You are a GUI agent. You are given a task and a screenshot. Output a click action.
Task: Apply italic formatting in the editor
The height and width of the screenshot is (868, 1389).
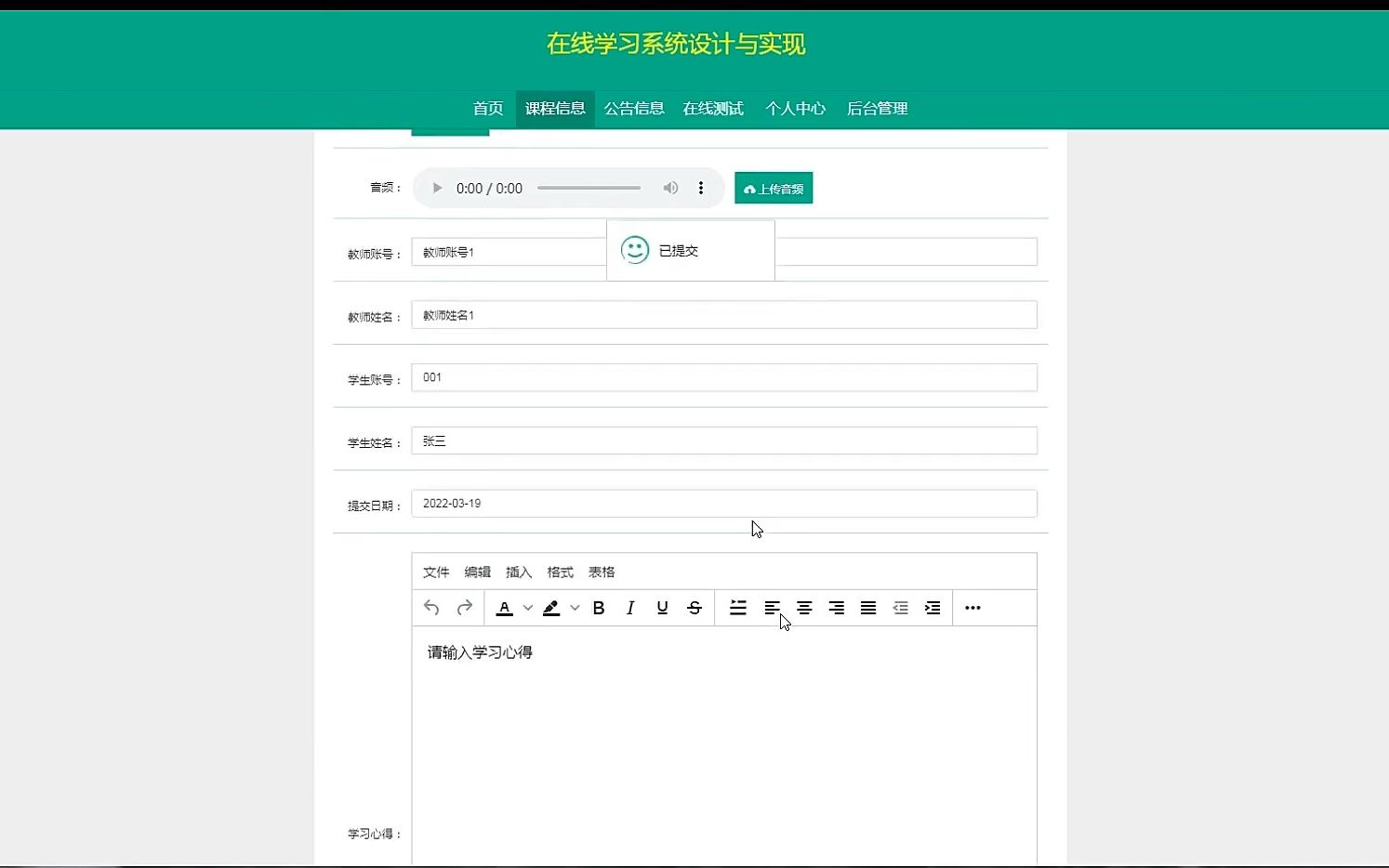pyautogui.click(x=630, y=607)
